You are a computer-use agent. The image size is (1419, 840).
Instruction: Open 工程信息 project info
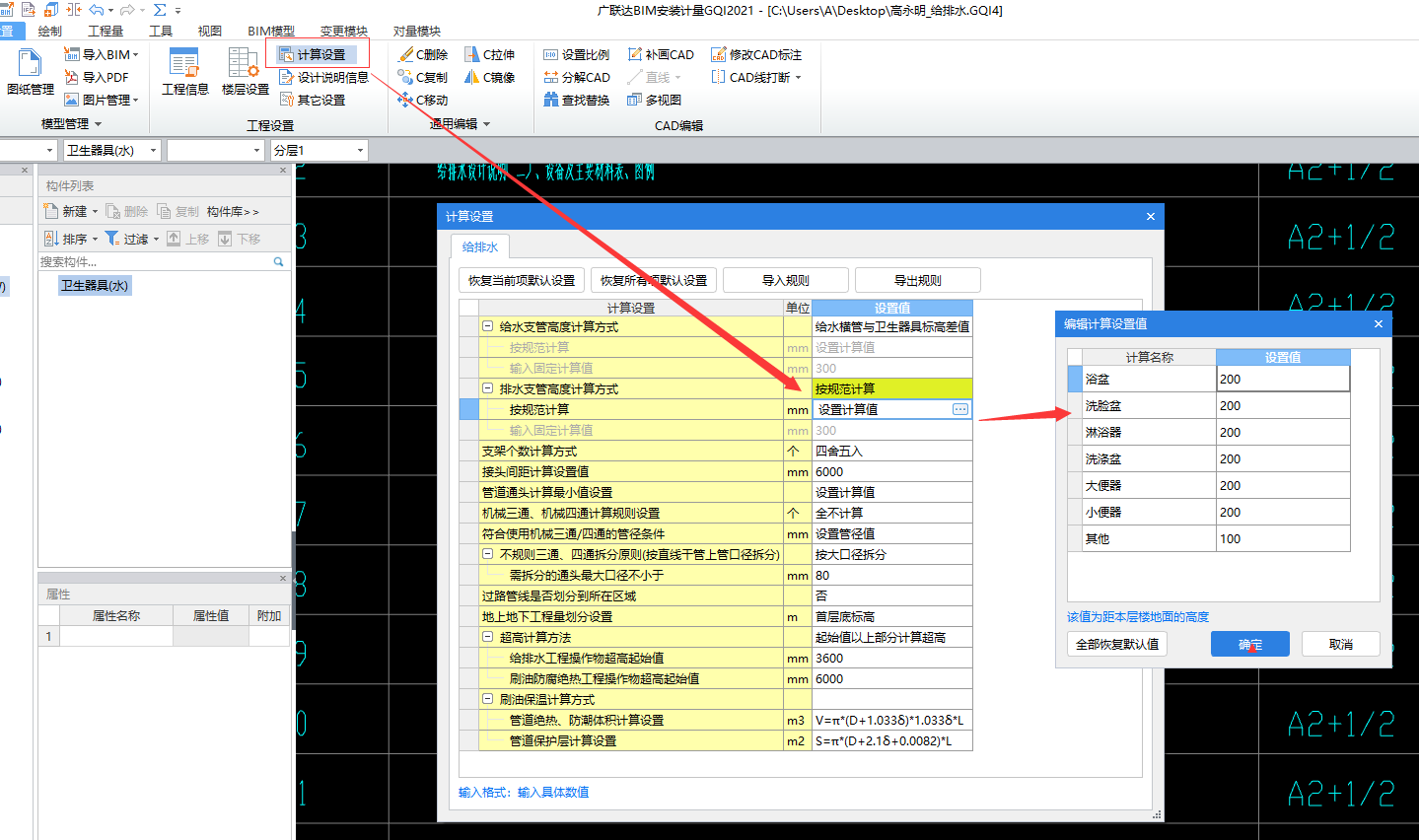pos(185,71)
